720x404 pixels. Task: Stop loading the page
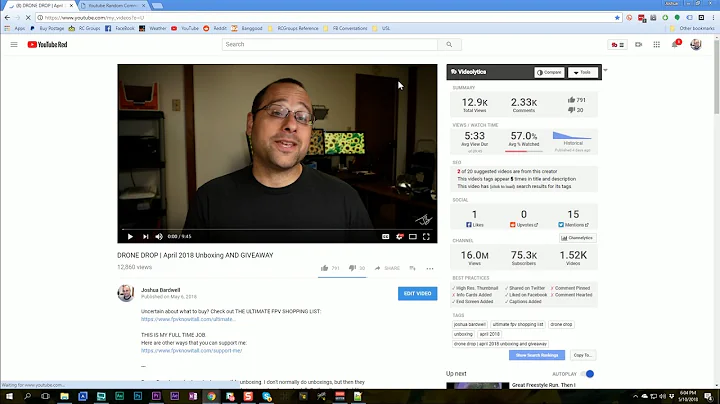28,17
